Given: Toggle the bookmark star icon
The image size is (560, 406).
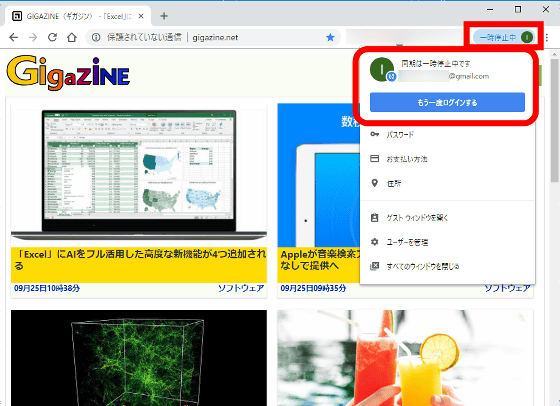Looking at the screenshot, I should click(330, 37).
